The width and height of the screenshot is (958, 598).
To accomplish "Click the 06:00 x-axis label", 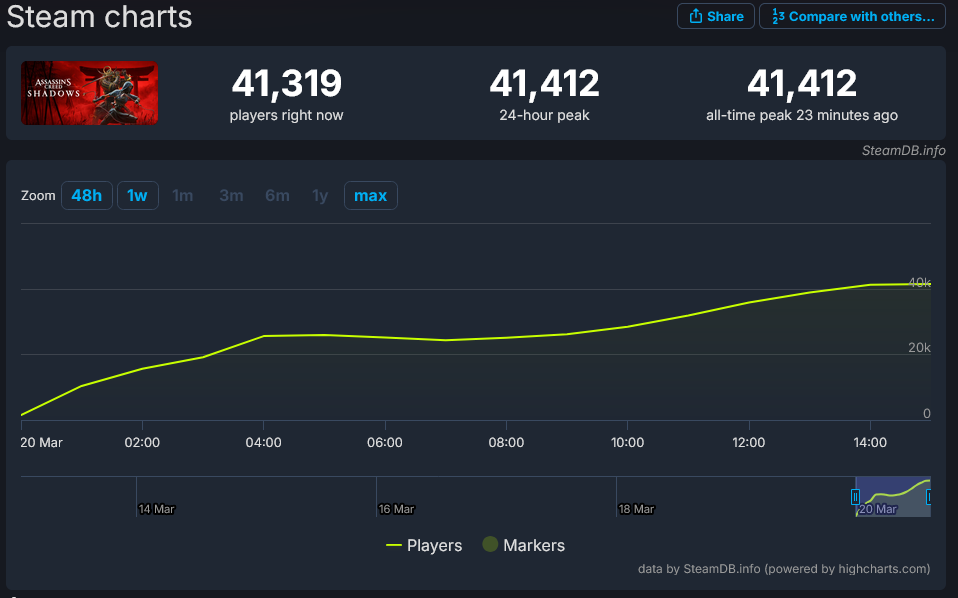I will (x=385, y=442).
